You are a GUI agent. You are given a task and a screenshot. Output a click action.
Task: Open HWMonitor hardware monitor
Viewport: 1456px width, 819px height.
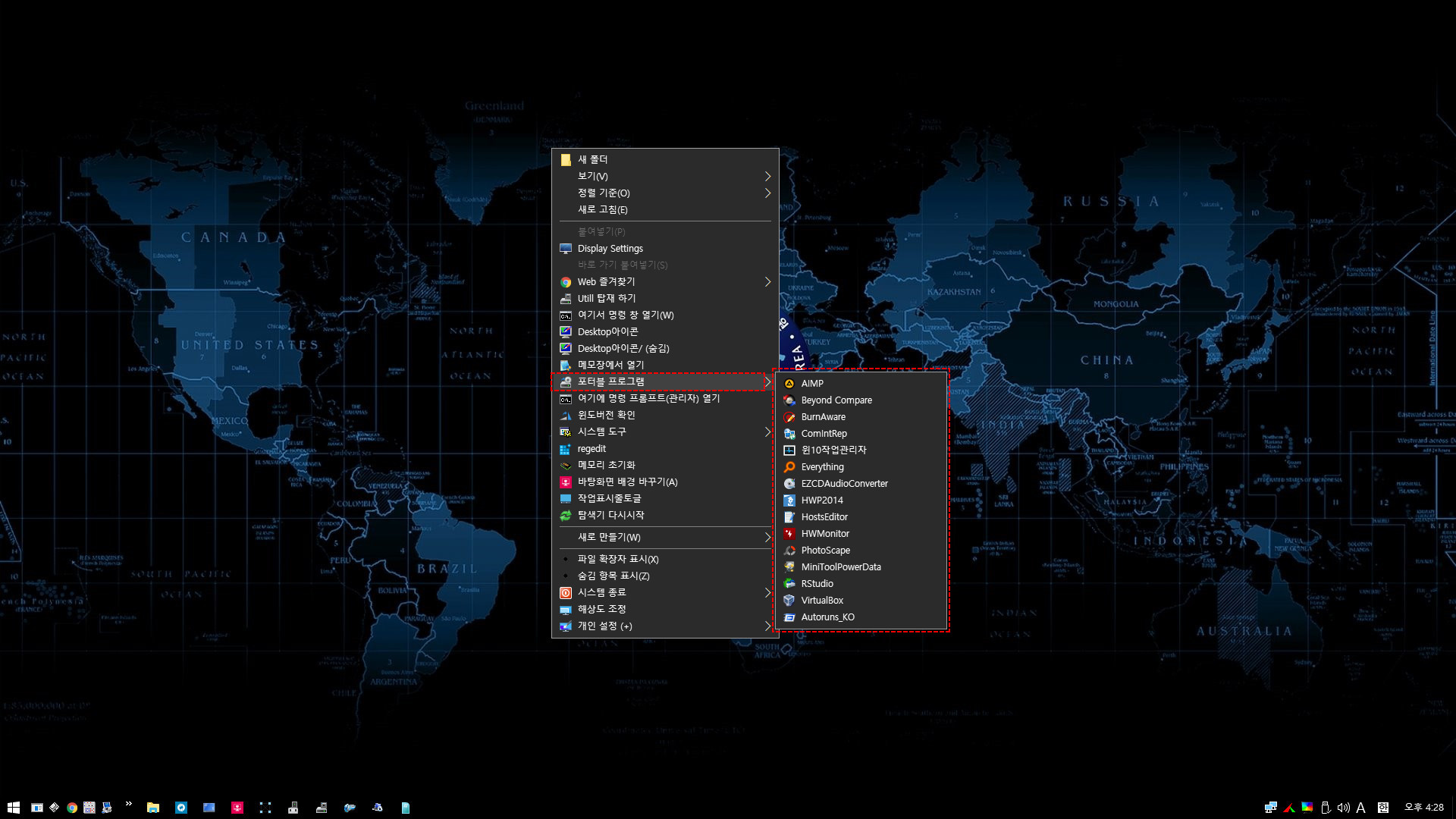click(825, 533)
